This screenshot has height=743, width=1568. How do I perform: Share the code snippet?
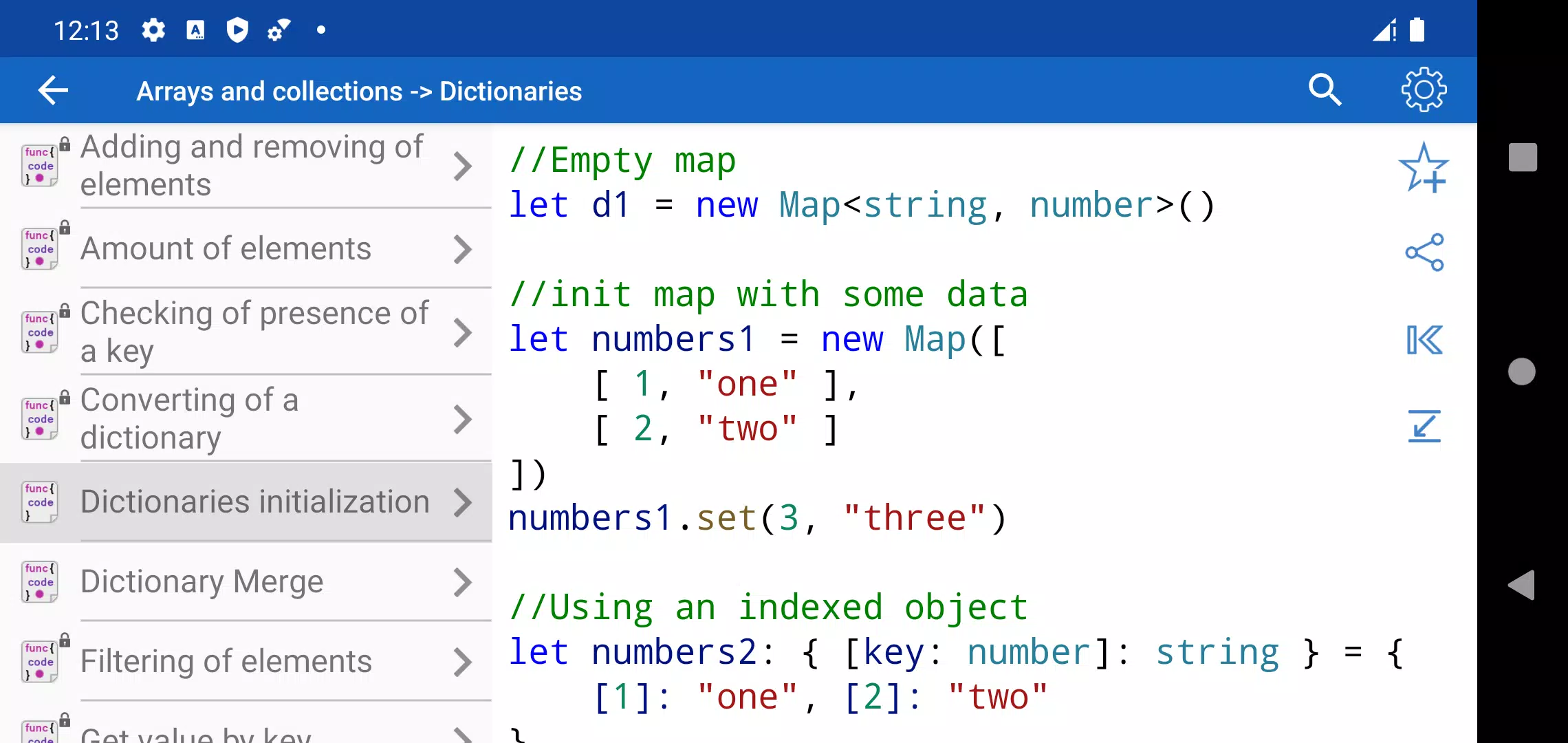pos(1424,252)
